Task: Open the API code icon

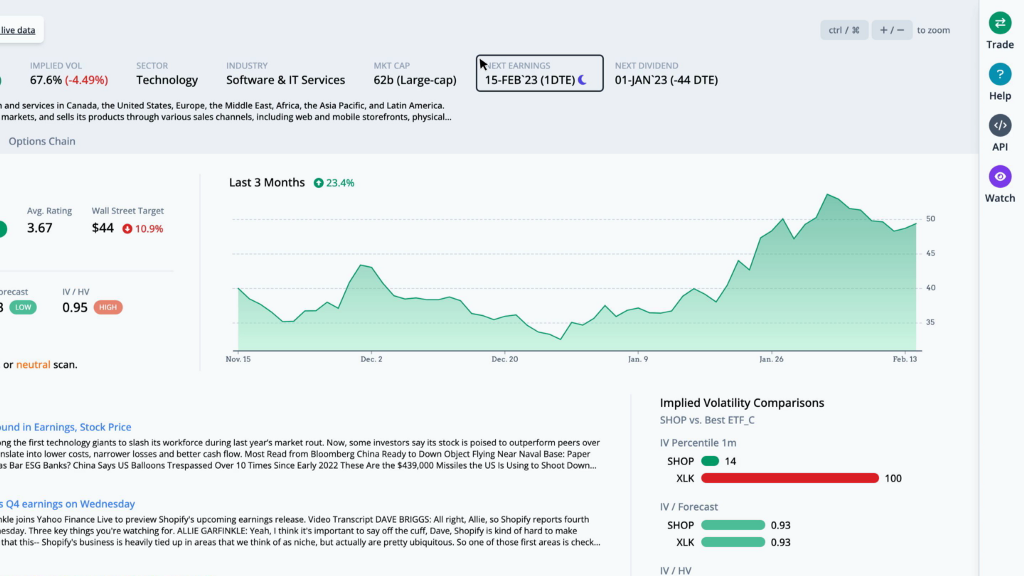Action: (x=1000, y=125)
